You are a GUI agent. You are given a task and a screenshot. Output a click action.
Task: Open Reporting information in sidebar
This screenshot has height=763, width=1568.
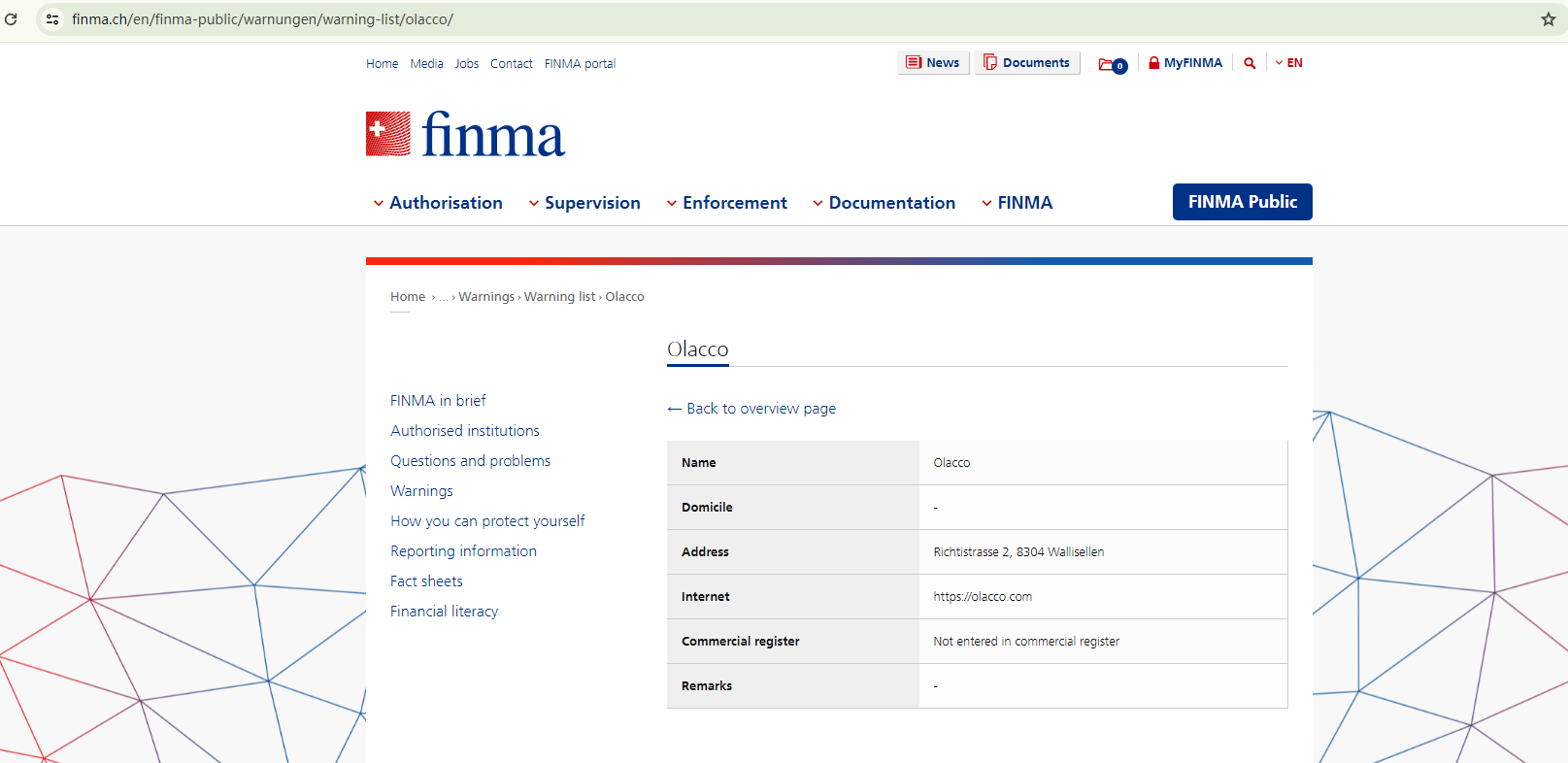click(x=463, y=551)
